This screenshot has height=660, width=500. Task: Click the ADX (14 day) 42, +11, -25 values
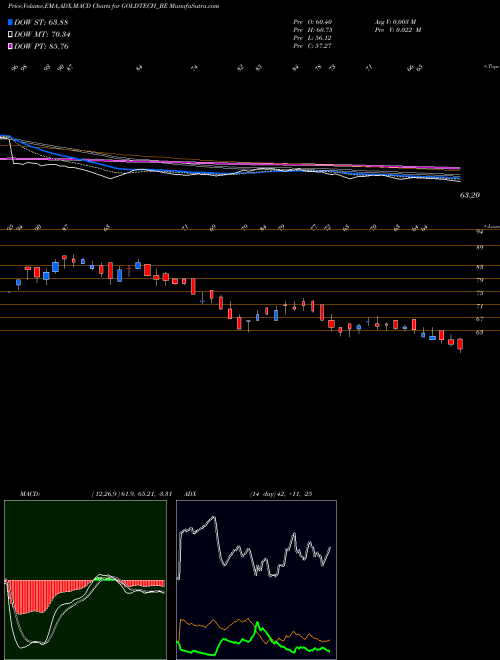click(x=280, y=494)
